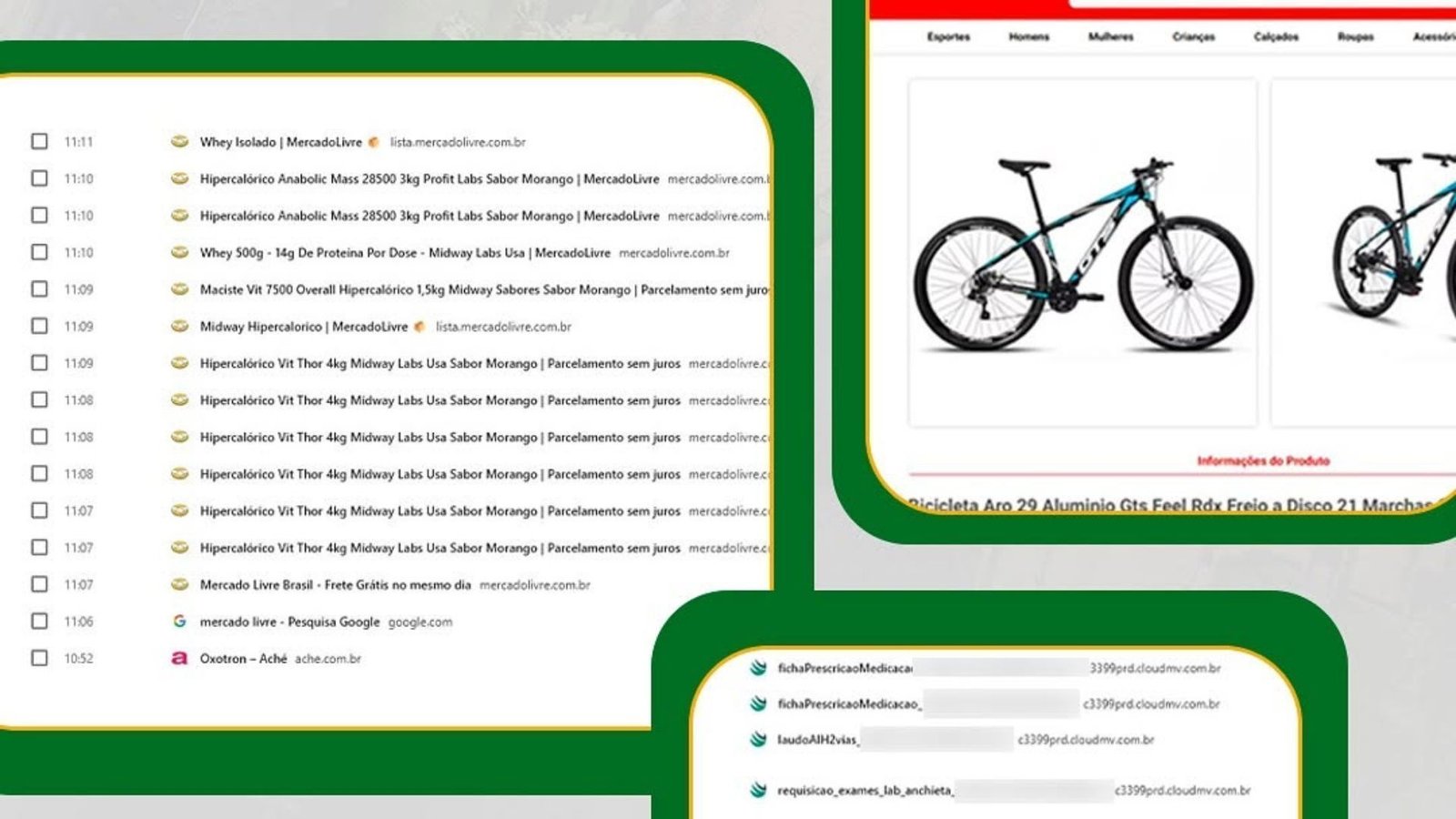Check the box next to the 11:06 Google search

(39, 621)
